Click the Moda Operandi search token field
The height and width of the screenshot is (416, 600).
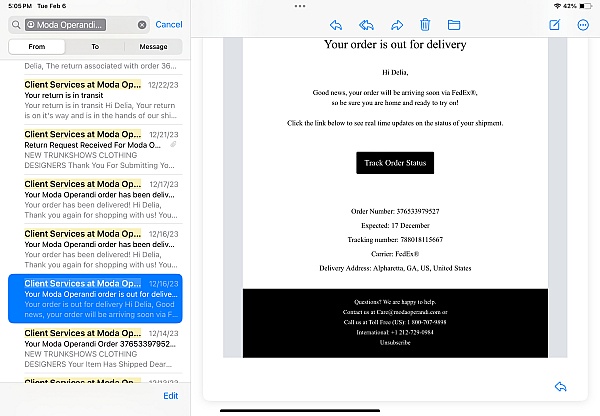[65, 25]
